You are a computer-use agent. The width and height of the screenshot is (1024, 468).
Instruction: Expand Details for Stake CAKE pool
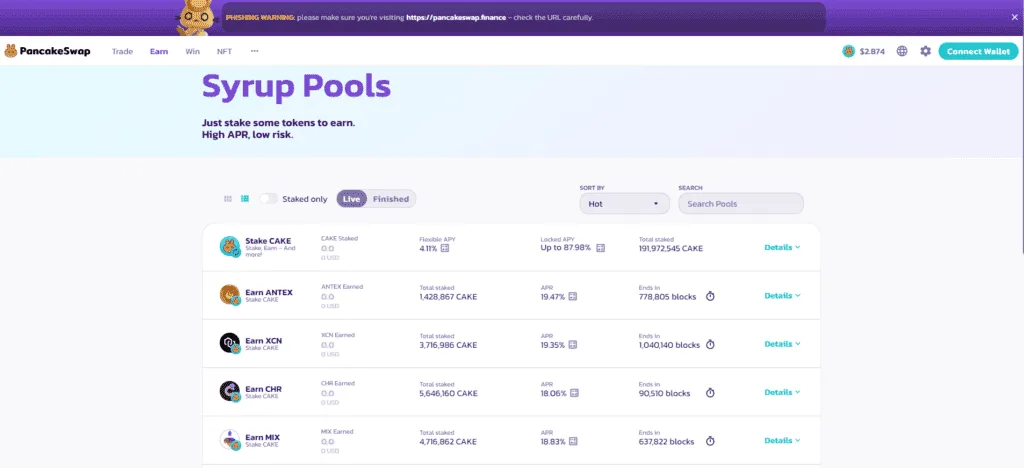coord(782,247)
